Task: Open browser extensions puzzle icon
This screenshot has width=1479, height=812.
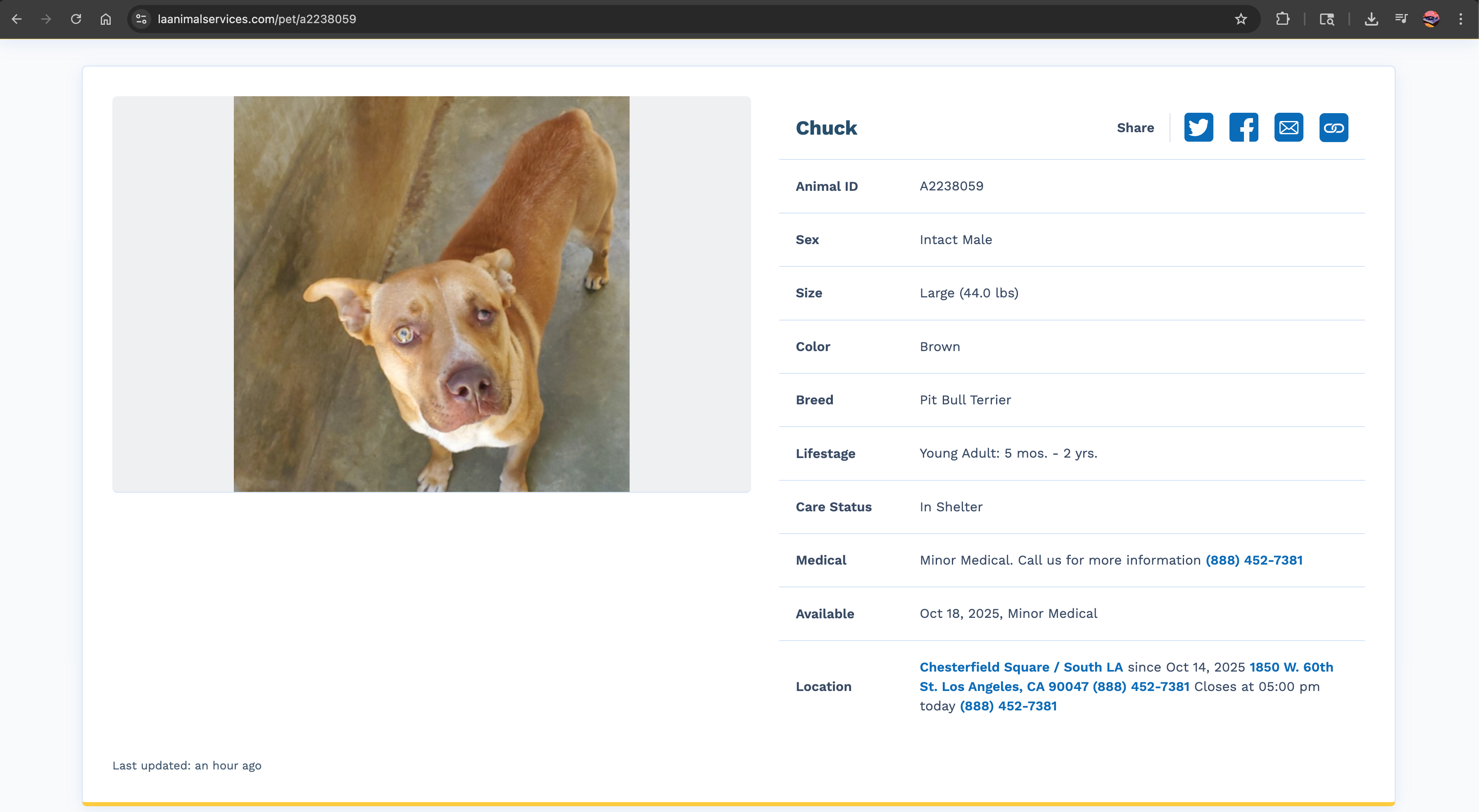Action: coord(1283,19)
